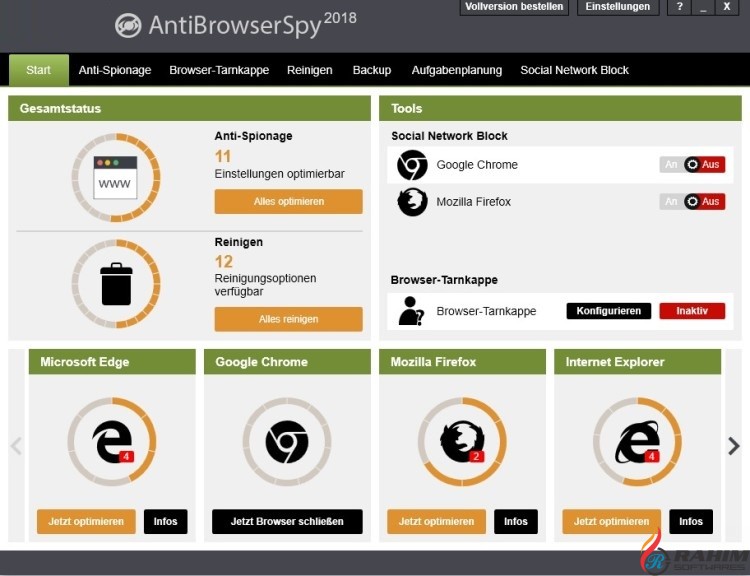Toggle Social Network Block for Google Chrome
This screenshot has width=750, height=576.
click(x=692, y=165)
